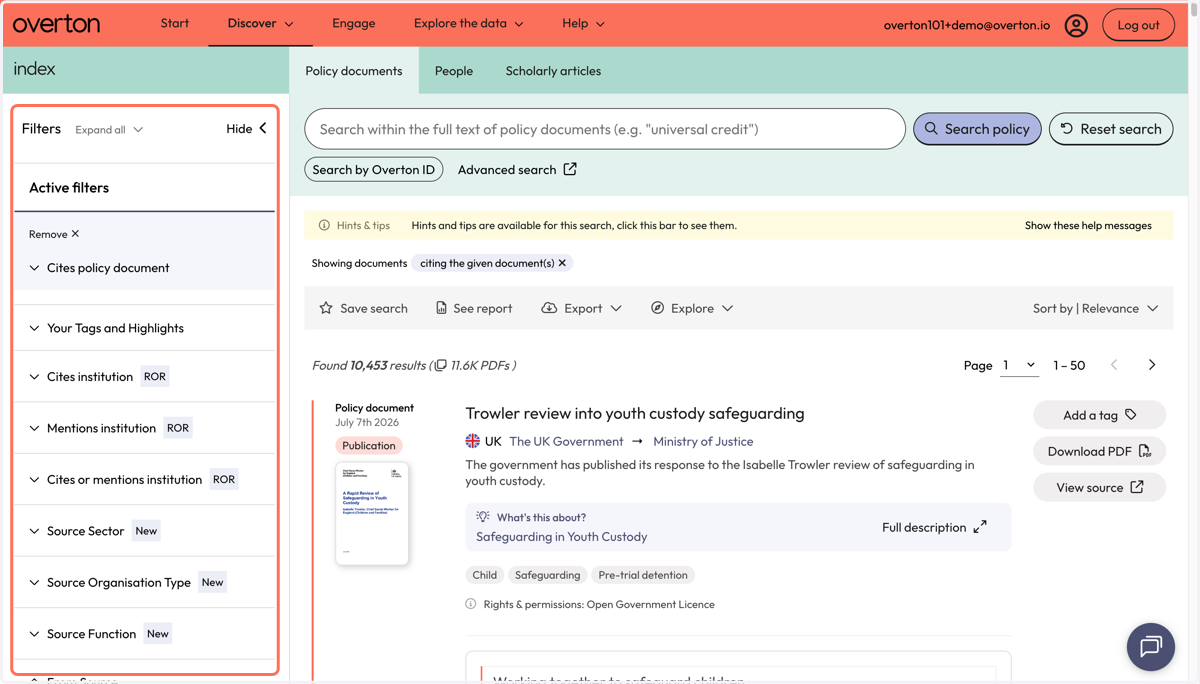Screen dimensions: 1200x684
Task: Click the What's this about lightbulb icon
Action: coord(483,517)
